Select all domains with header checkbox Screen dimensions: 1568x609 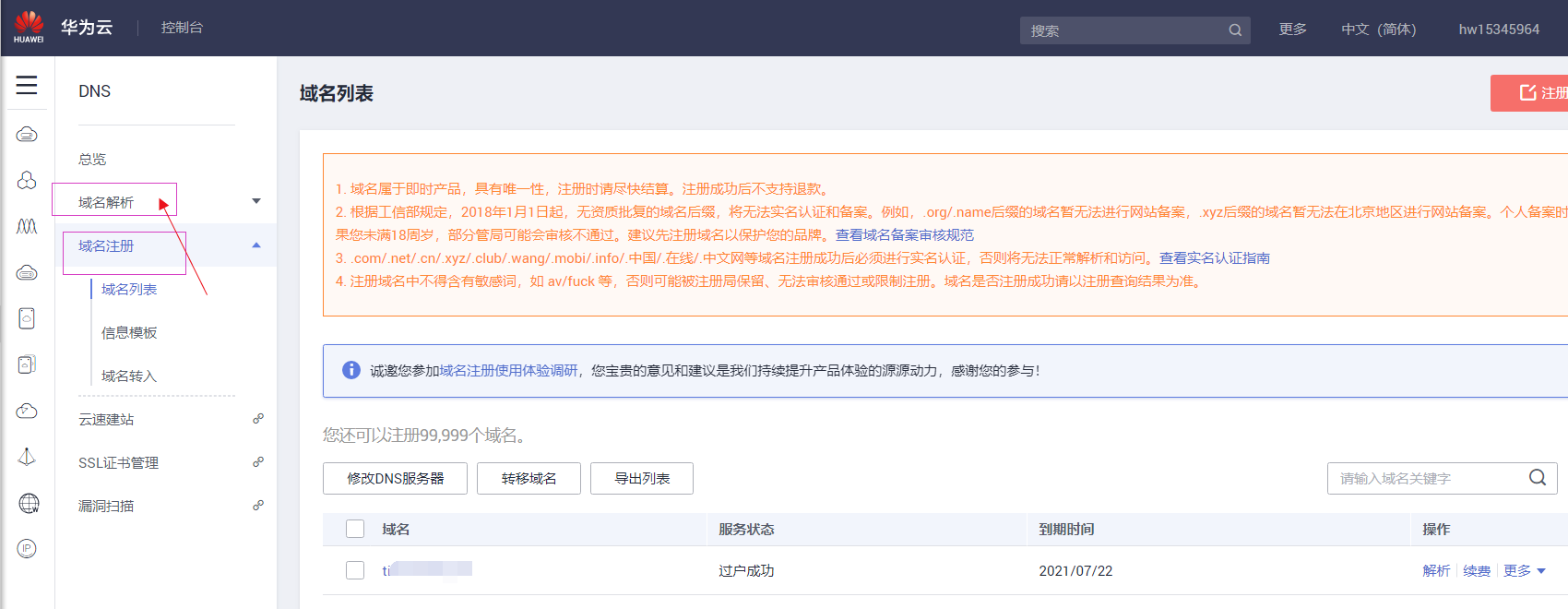pos(355,529)
